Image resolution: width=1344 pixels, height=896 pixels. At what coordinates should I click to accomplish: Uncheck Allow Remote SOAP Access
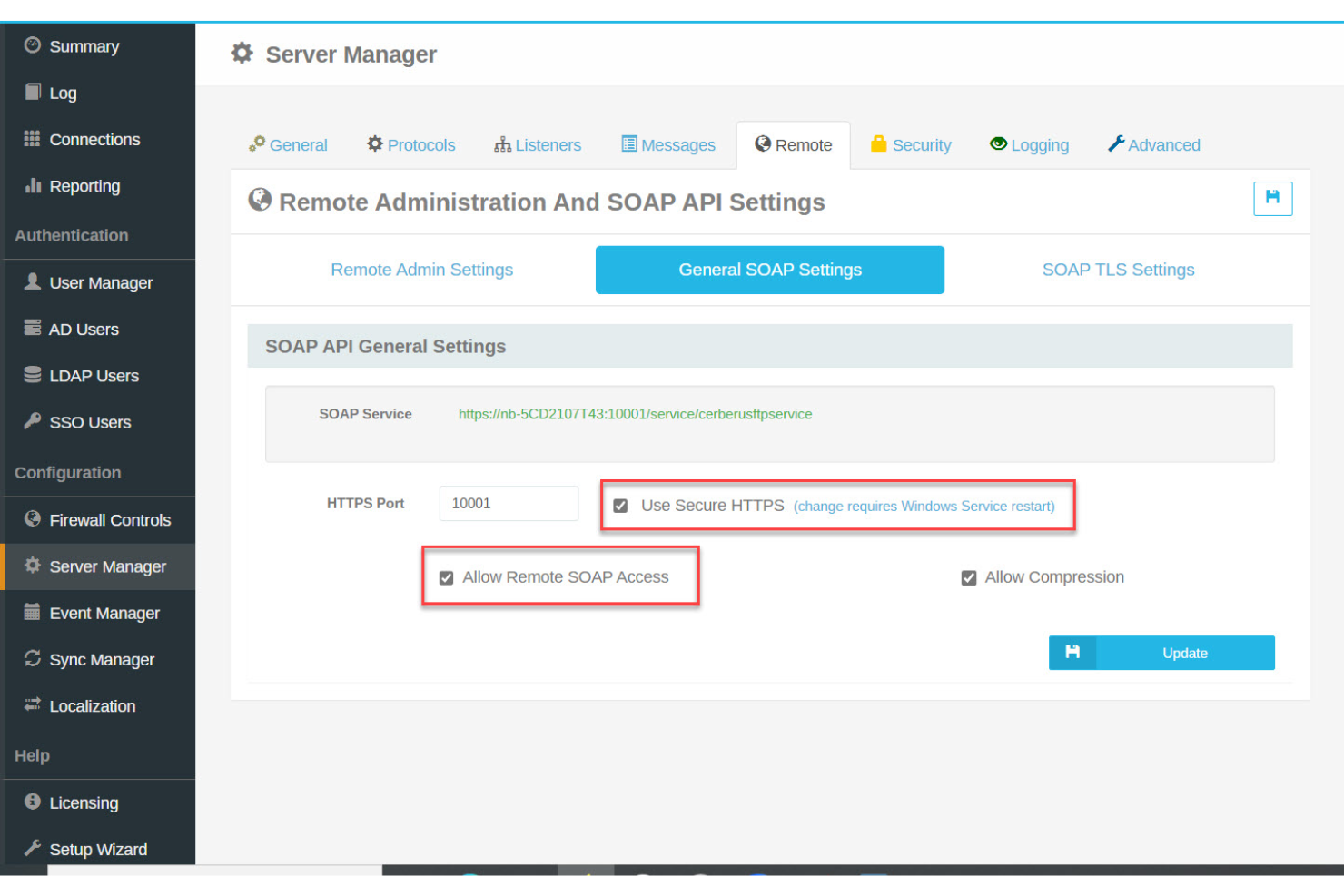[446, 577]
